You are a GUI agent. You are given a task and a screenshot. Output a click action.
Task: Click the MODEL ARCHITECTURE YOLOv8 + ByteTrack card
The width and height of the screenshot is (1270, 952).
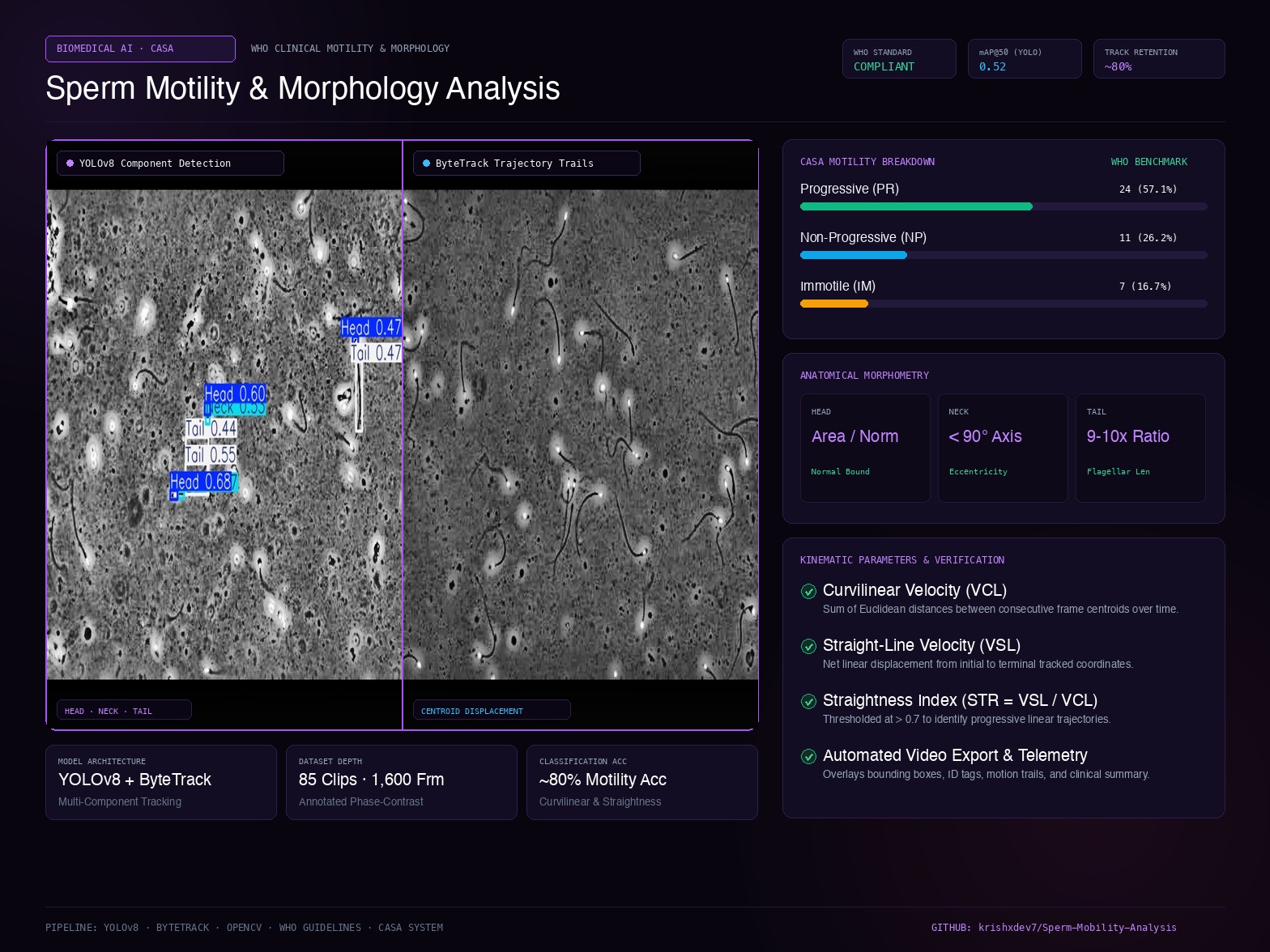point(161,782)
